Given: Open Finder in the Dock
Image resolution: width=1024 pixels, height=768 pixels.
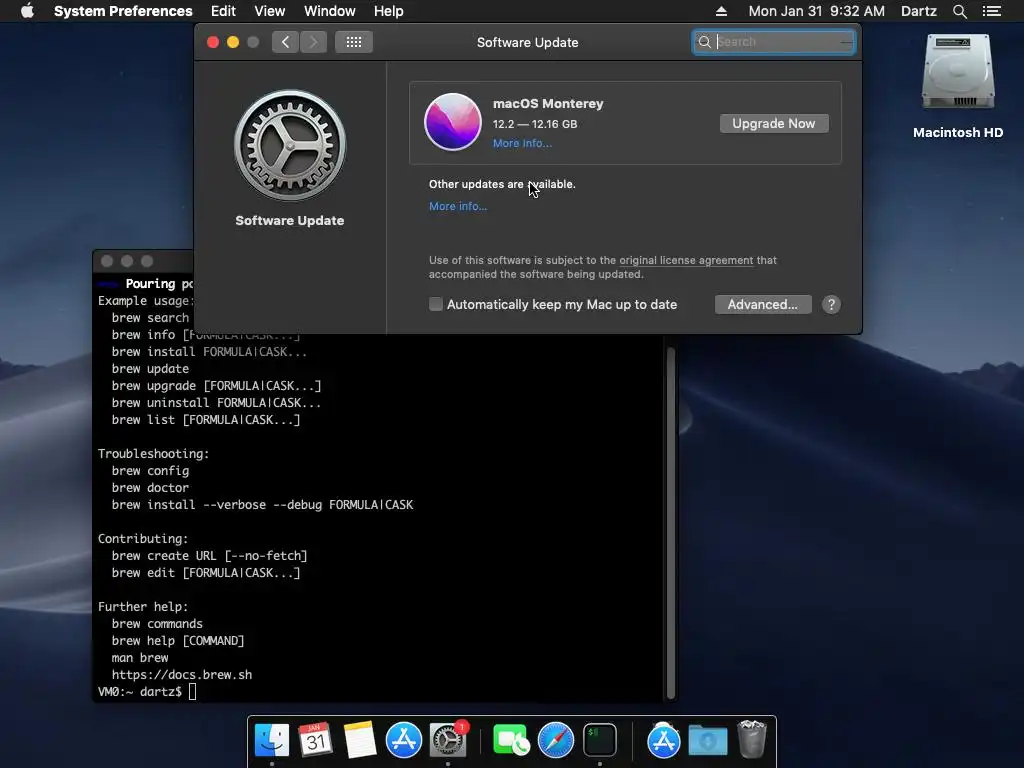Looking at the screenshot, I should [272, 740].
